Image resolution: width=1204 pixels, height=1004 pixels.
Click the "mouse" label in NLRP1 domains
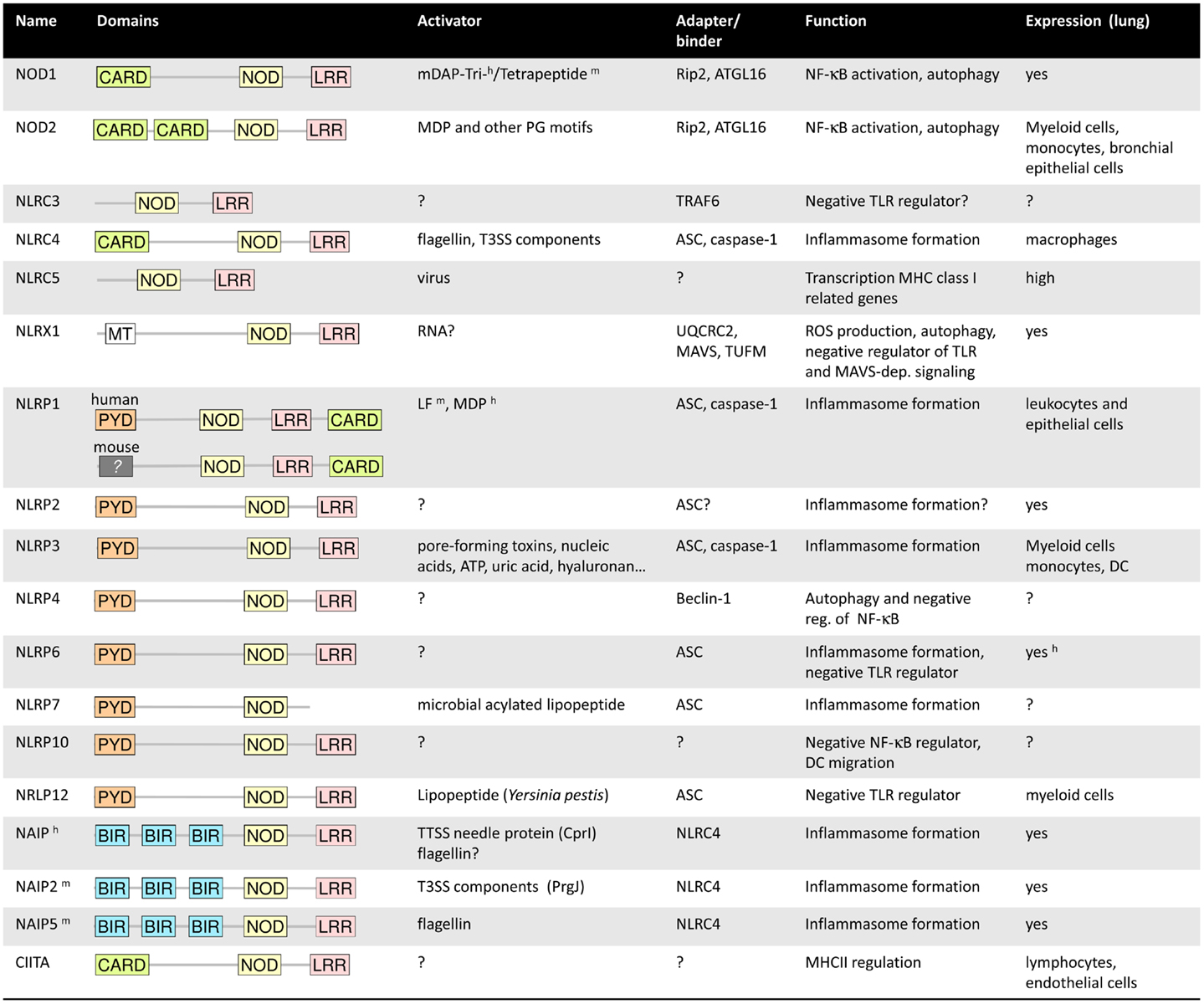(116, 447)
